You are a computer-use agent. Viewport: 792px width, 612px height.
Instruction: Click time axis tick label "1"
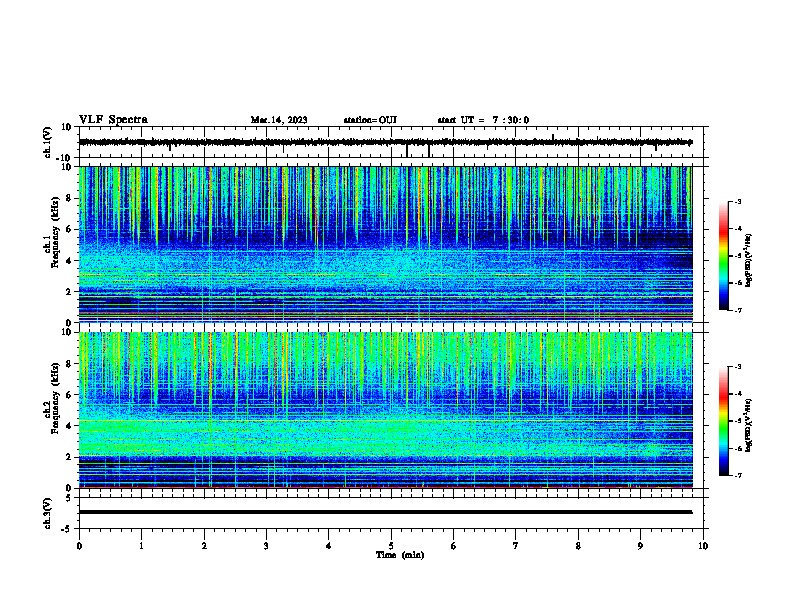coord(141,546)
